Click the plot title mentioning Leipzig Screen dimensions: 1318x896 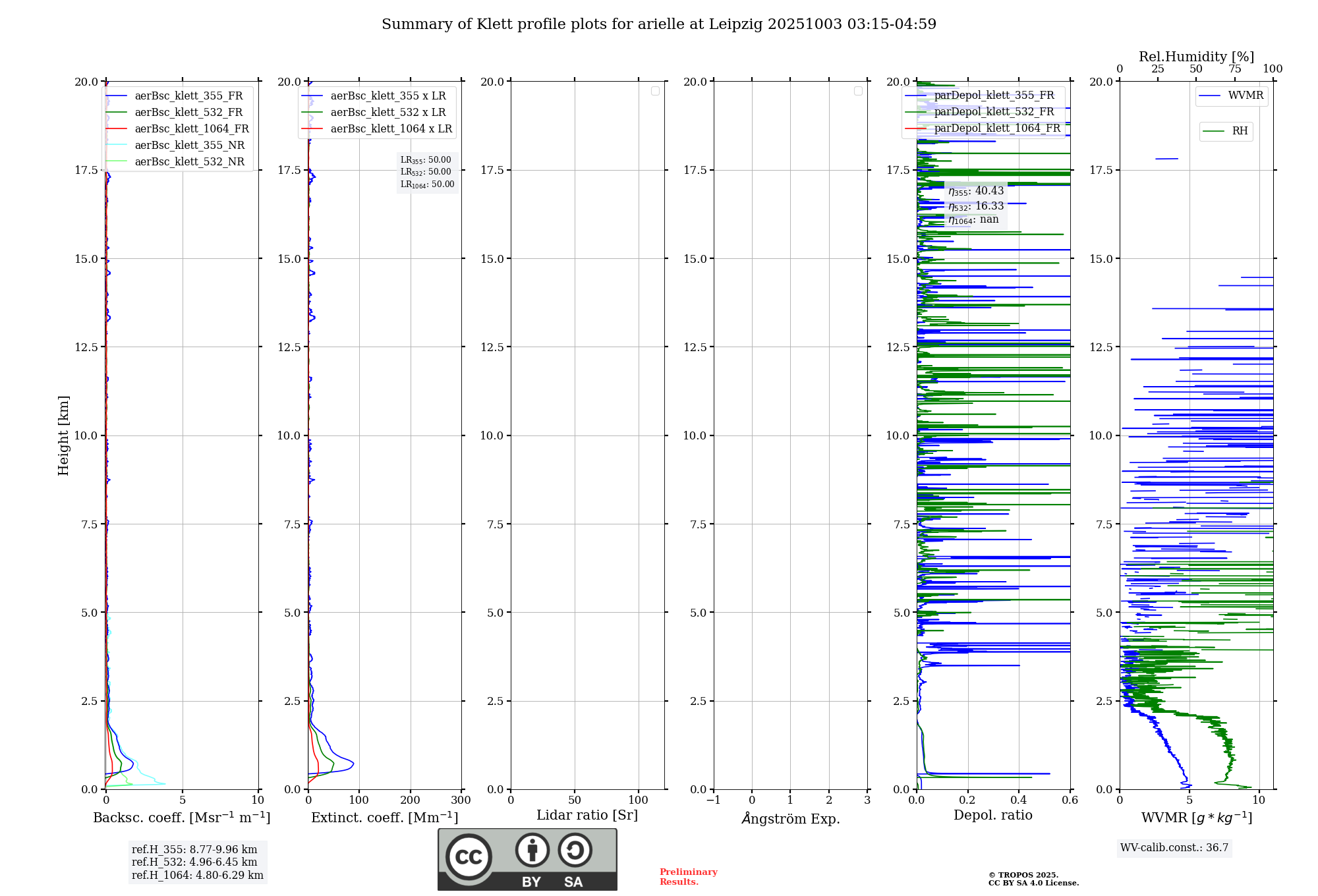click(658, 24)
